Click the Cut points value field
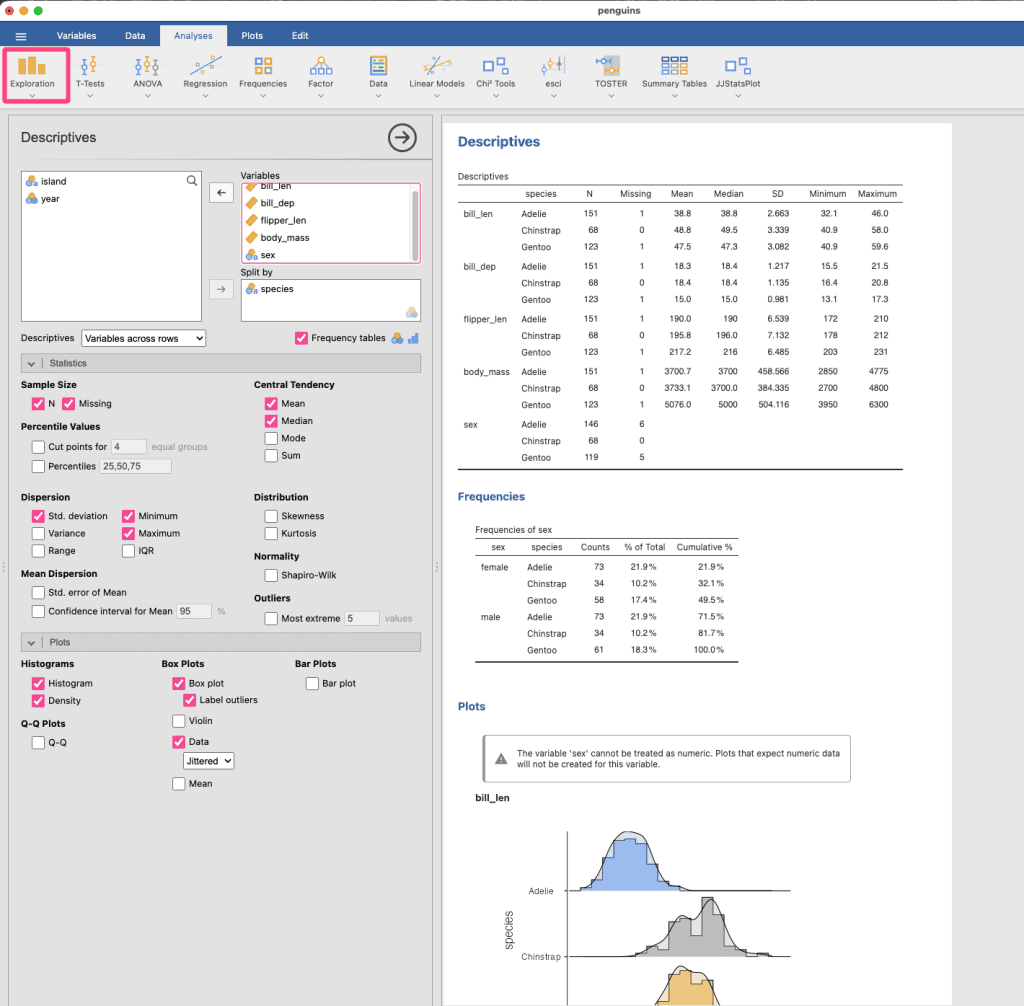This screenshot has height=1006, width=1024. click(x=129, y=447)
